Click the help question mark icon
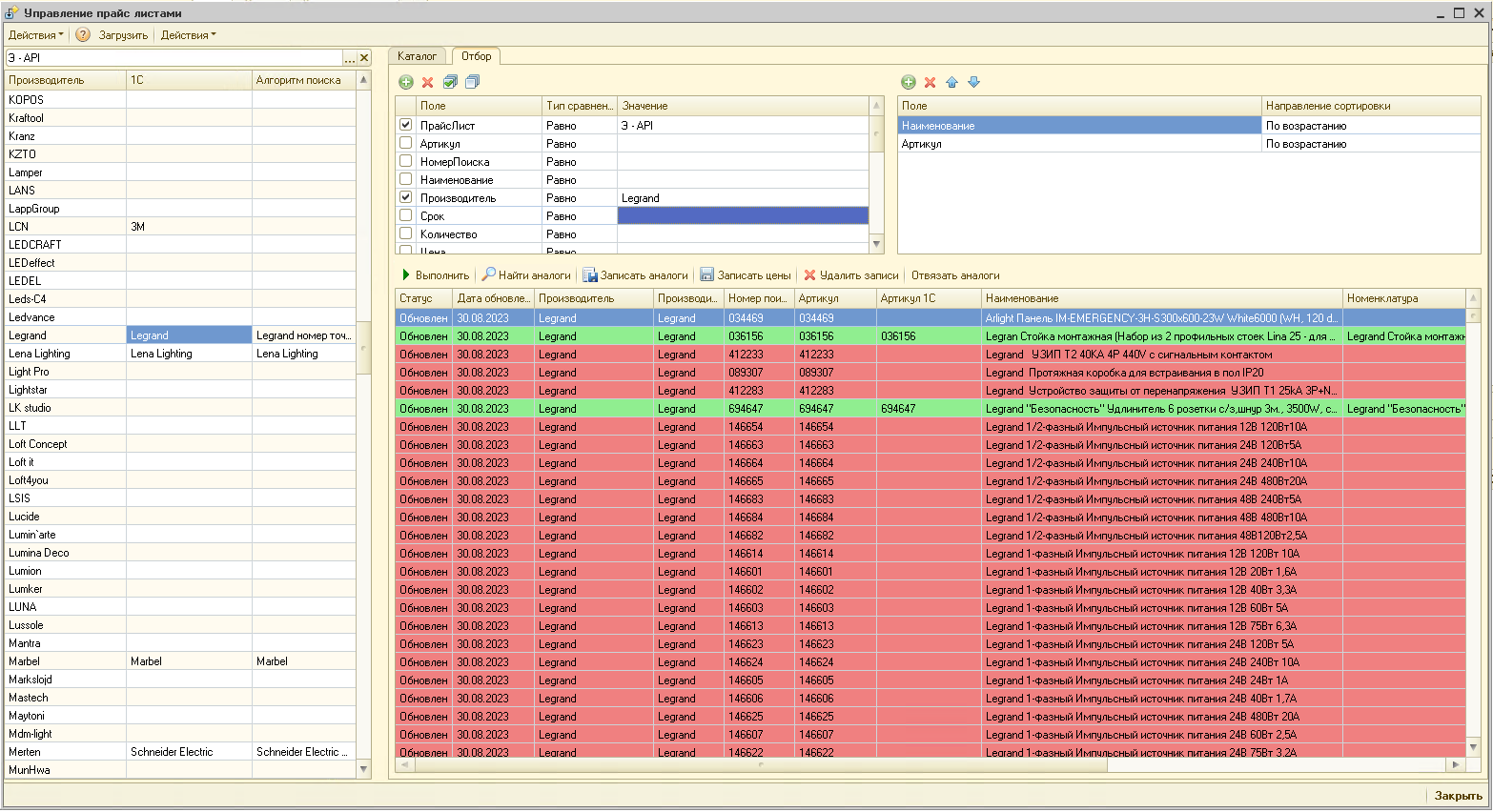Screen dimensions: 1493x812 pyautogui.click(x=83, y=35)
